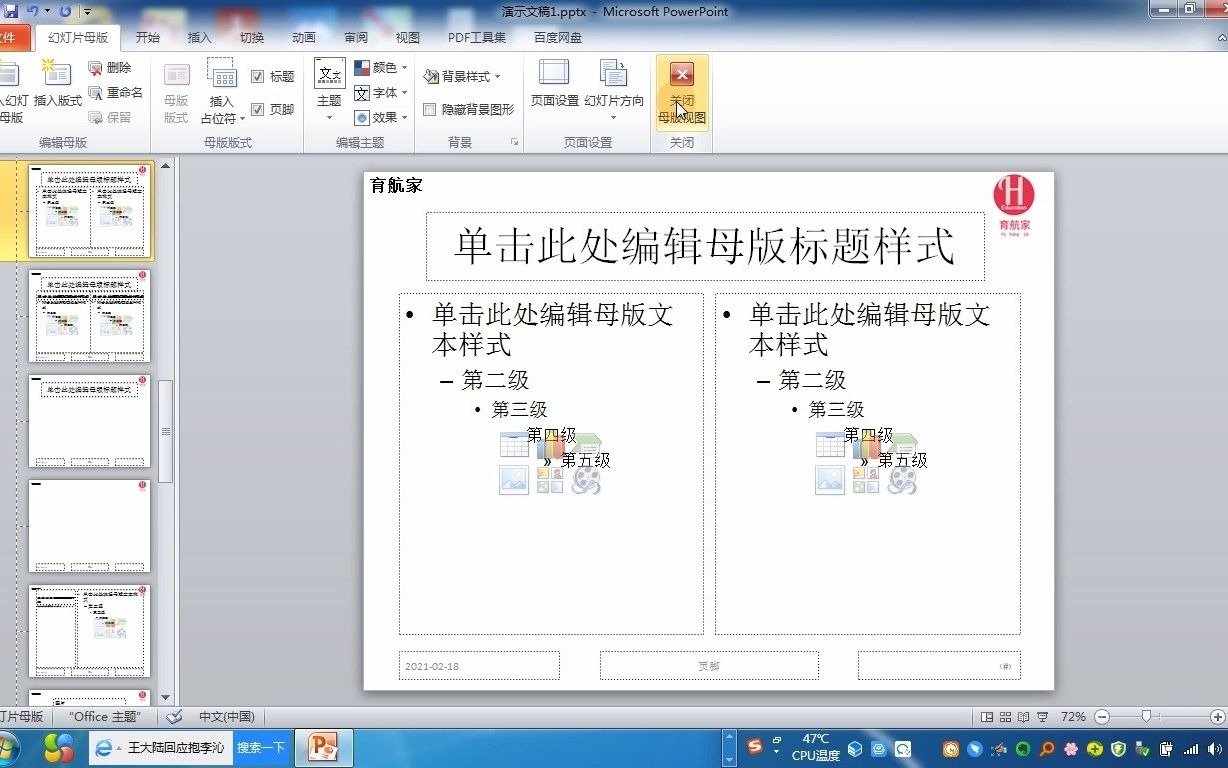Enable the 页脚 (Footer) checkbox
This screenshot has width=1228, height=768.
(260, 109)
